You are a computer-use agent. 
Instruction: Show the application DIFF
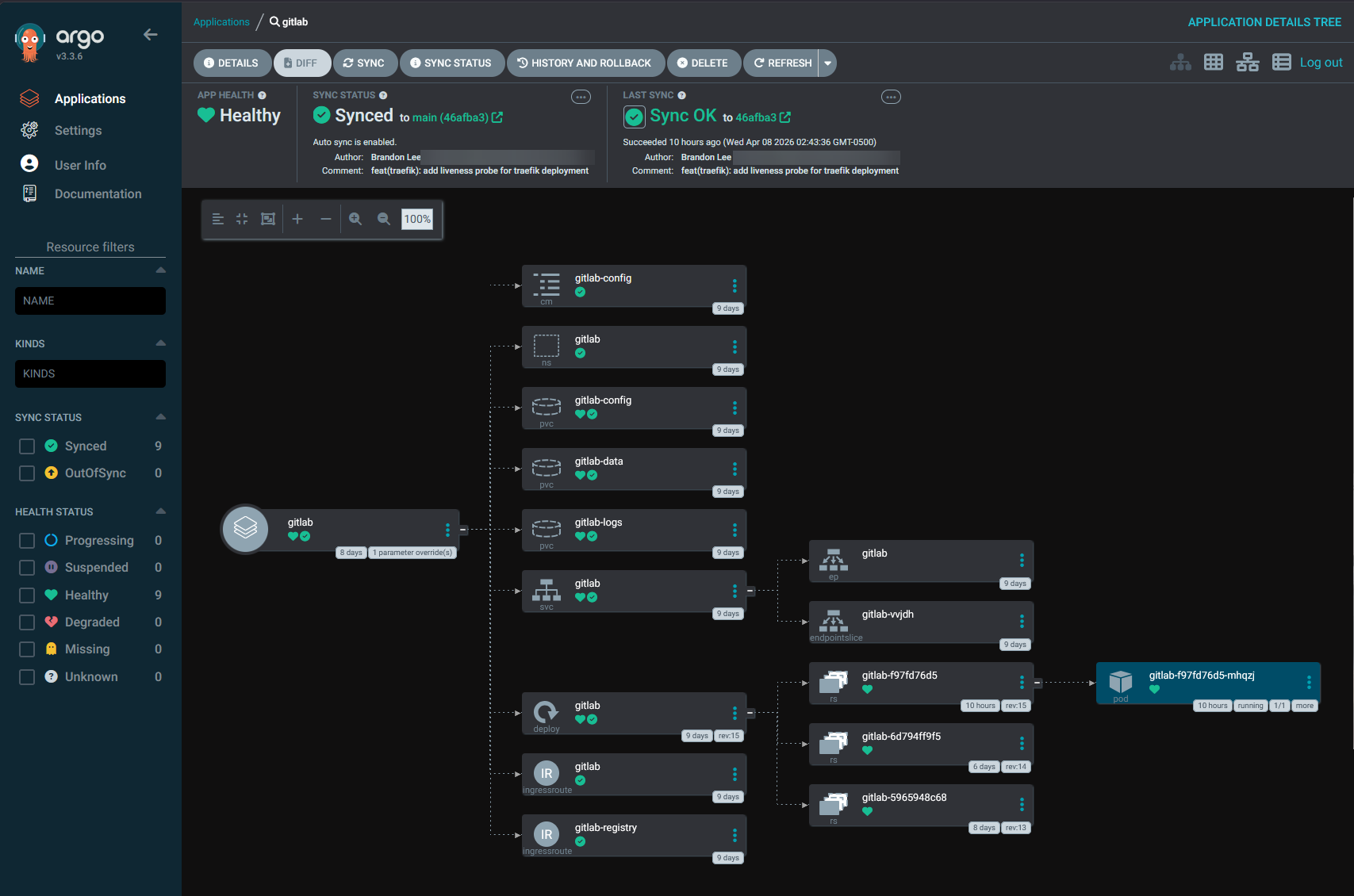(x=302, y=63)
